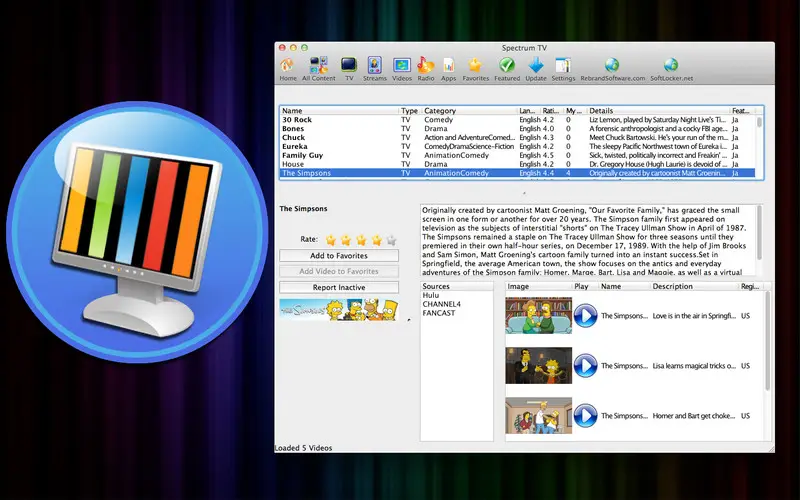Click the video list Description column header
800x500 pixels.
[694, 286]
